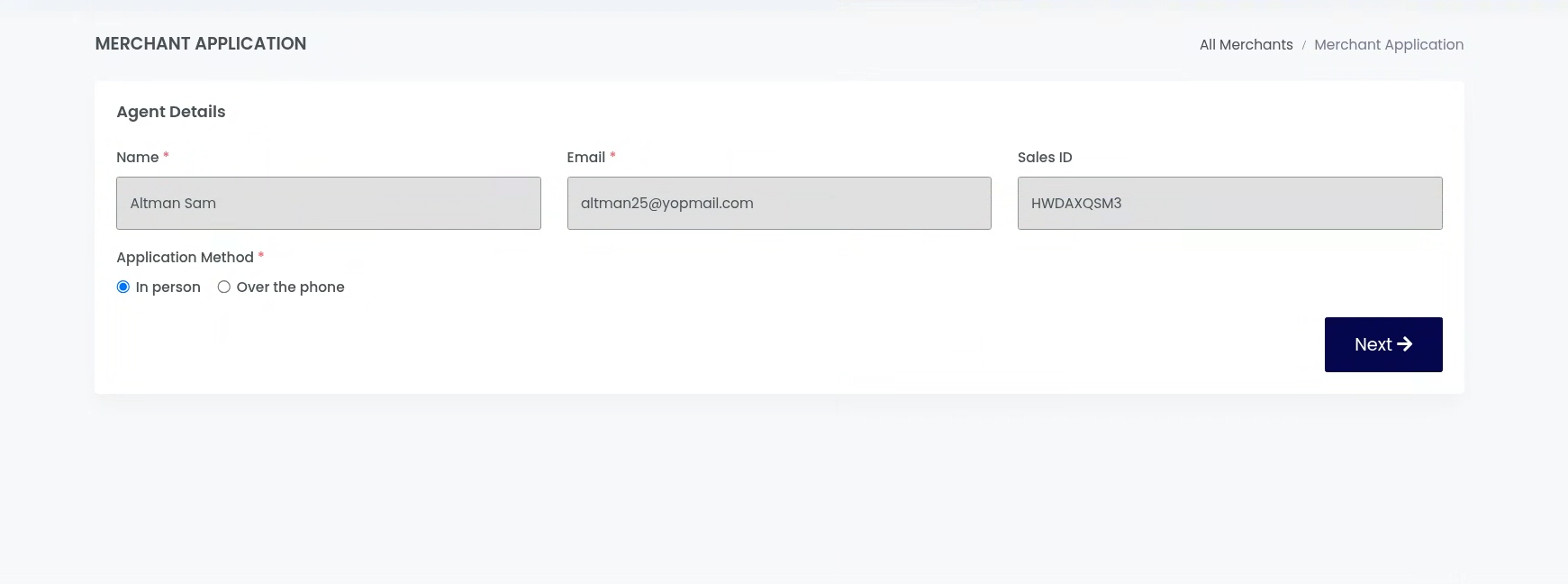Open the All Merchants breadcrumb link

click(x=1246, y=44)
